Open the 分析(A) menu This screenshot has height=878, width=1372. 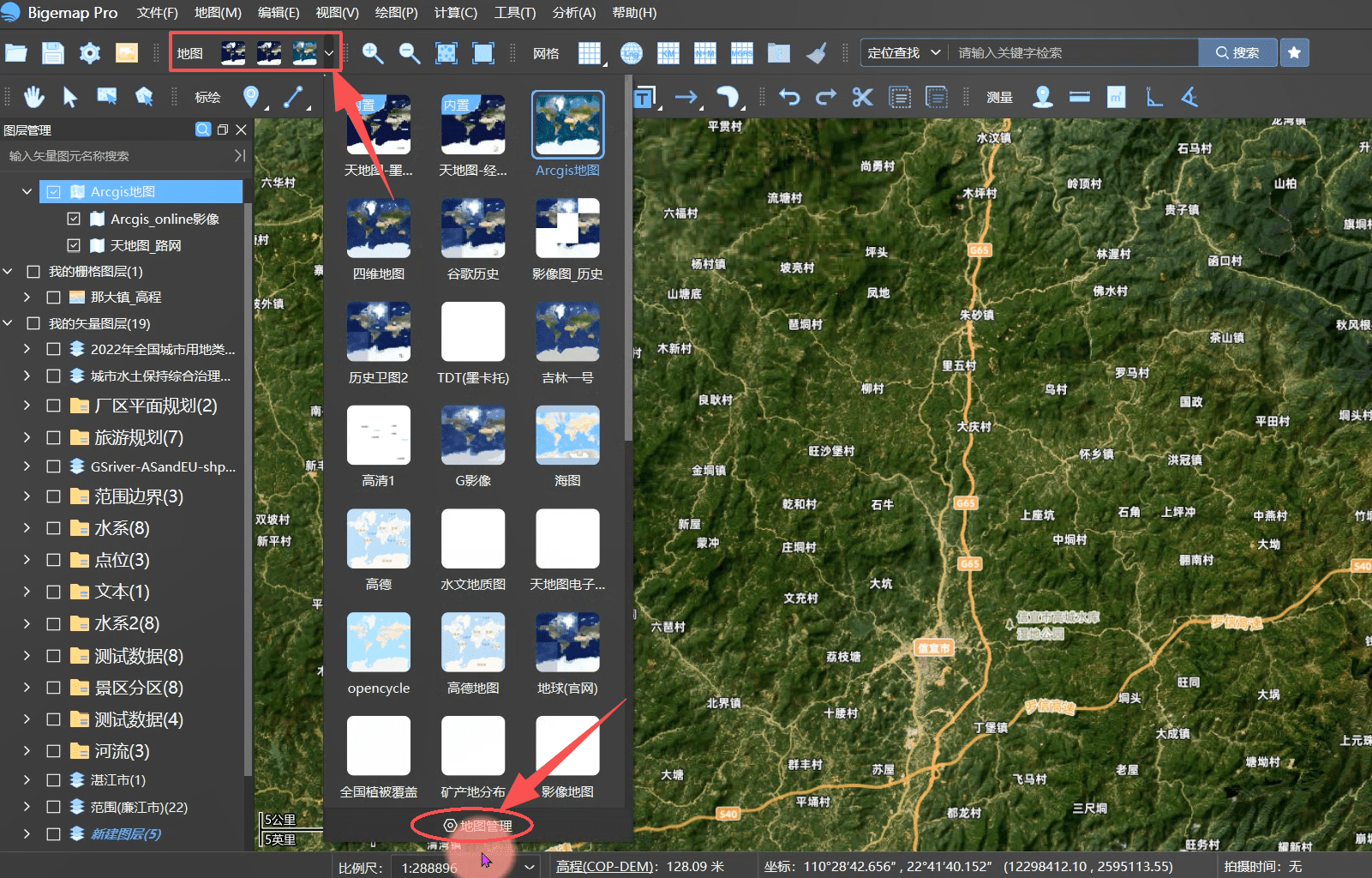(574, 13)
